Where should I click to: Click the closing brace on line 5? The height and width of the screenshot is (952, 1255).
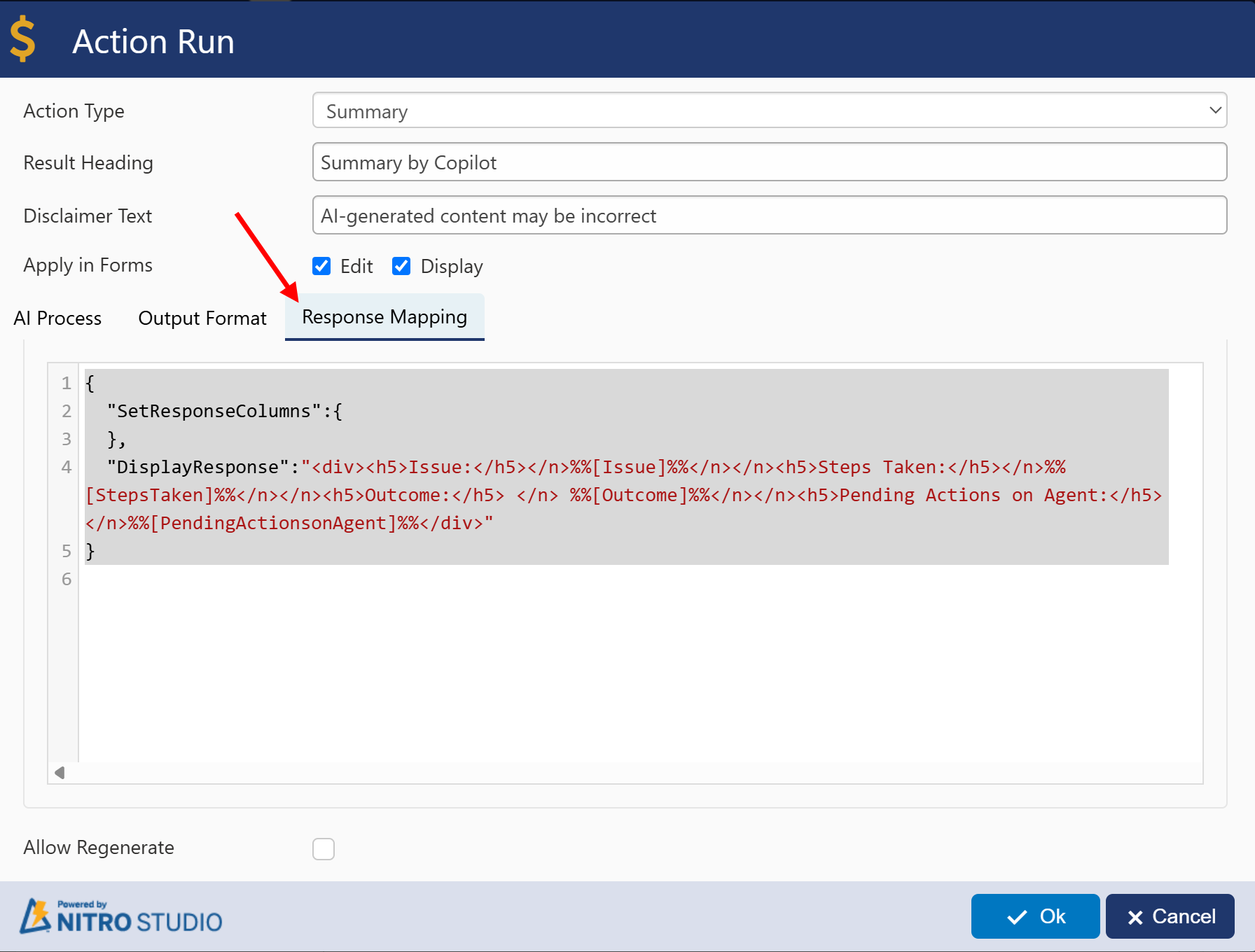(x=90, y=551)
